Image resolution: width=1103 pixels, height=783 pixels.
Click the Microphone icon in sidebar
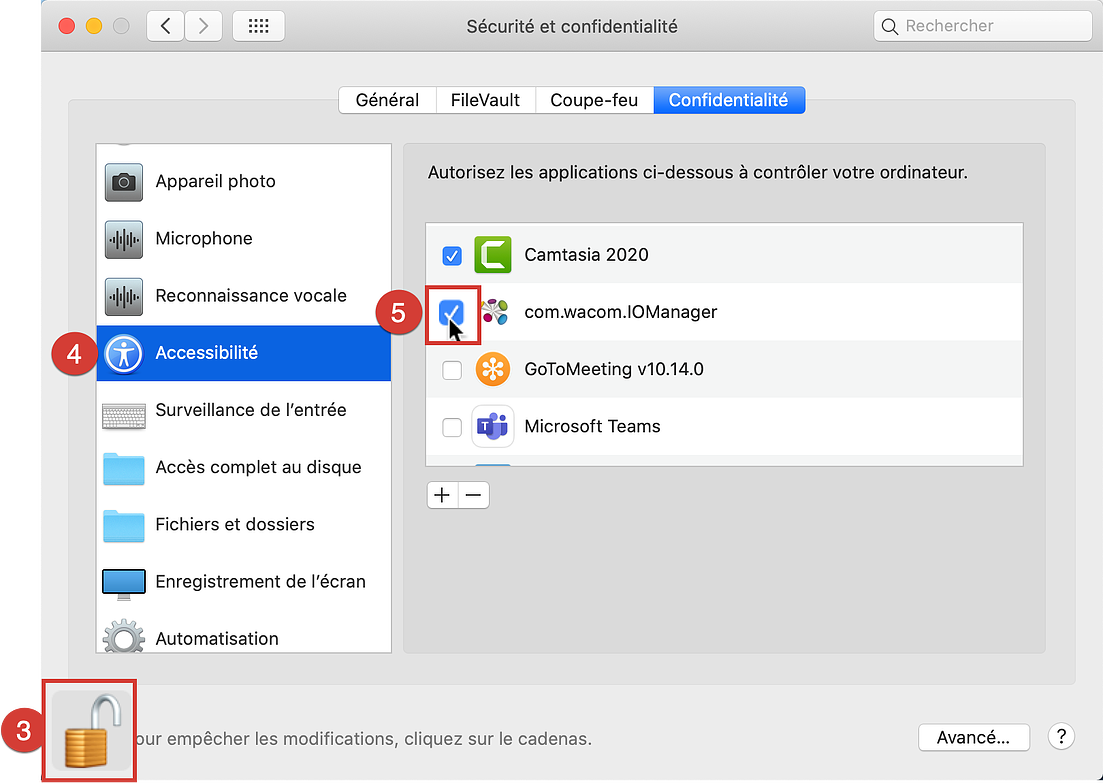(x=124, y=239)
